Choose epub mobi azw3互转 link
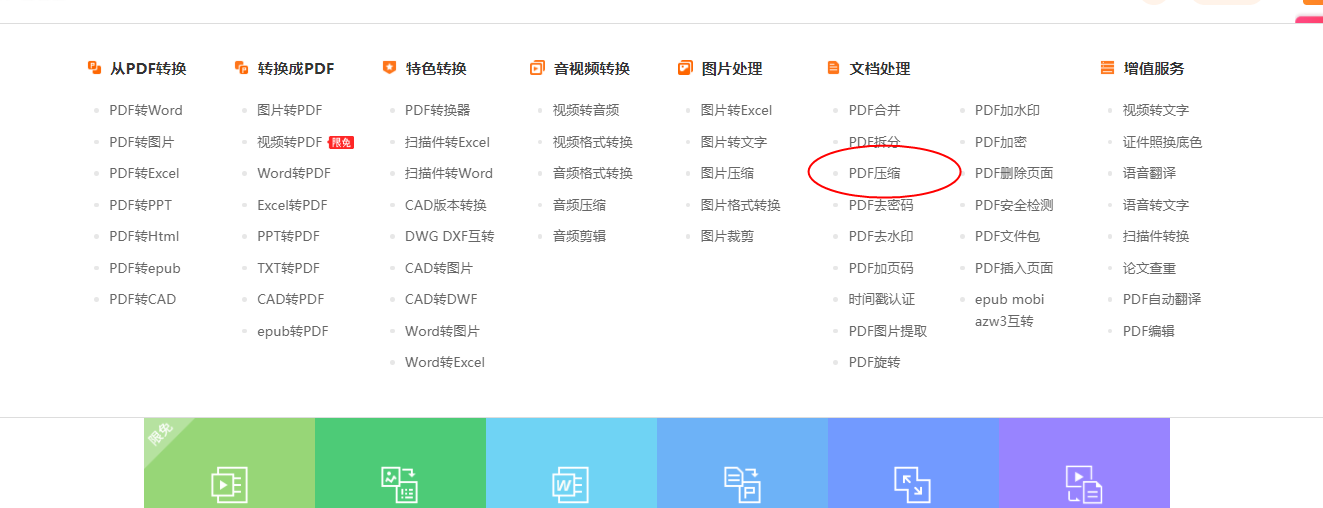 1009,310
